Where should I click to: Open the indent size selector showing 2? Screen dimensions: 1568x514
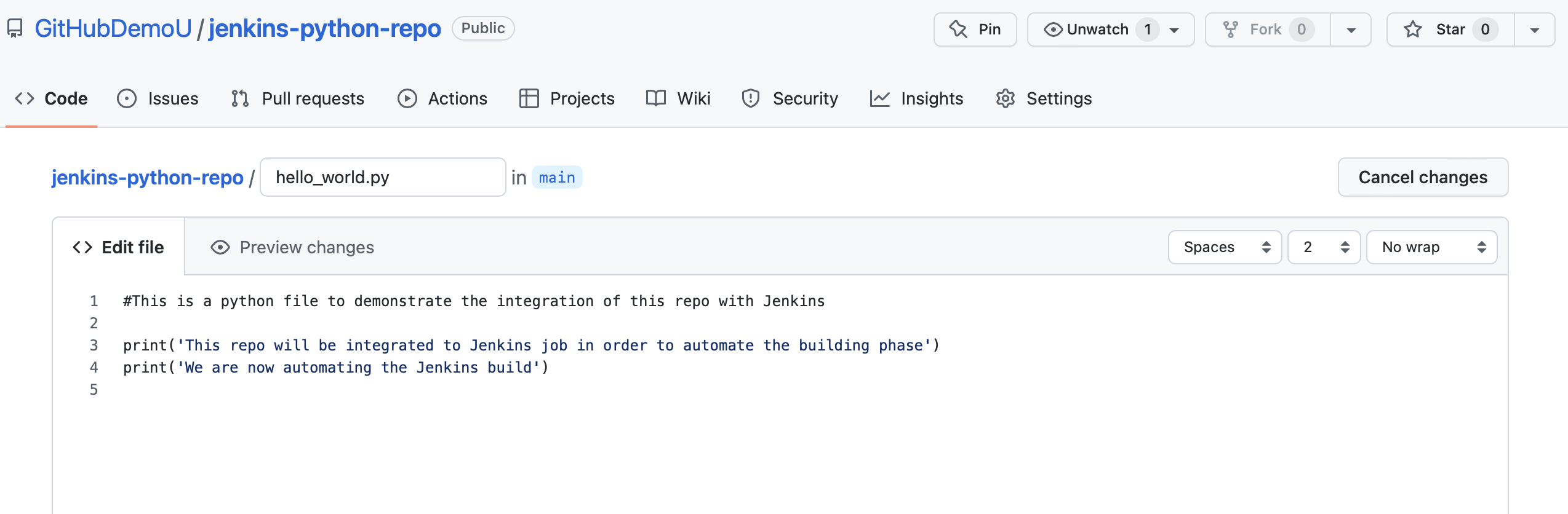click(1324, 247)
